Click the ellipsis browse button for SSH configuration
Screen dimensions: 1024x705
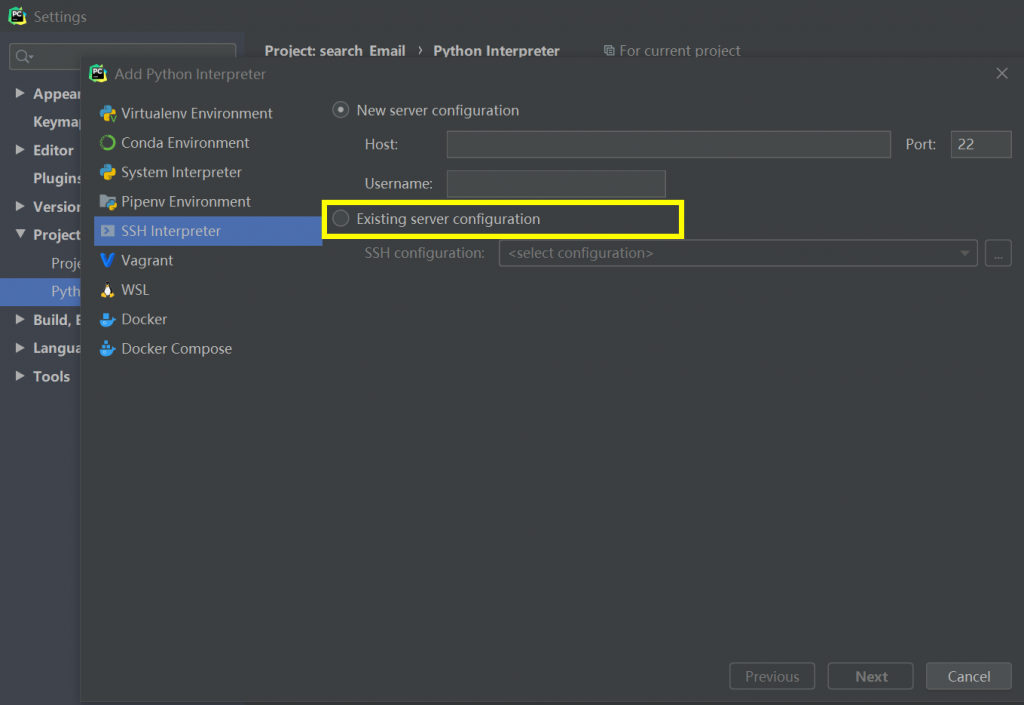998,253
